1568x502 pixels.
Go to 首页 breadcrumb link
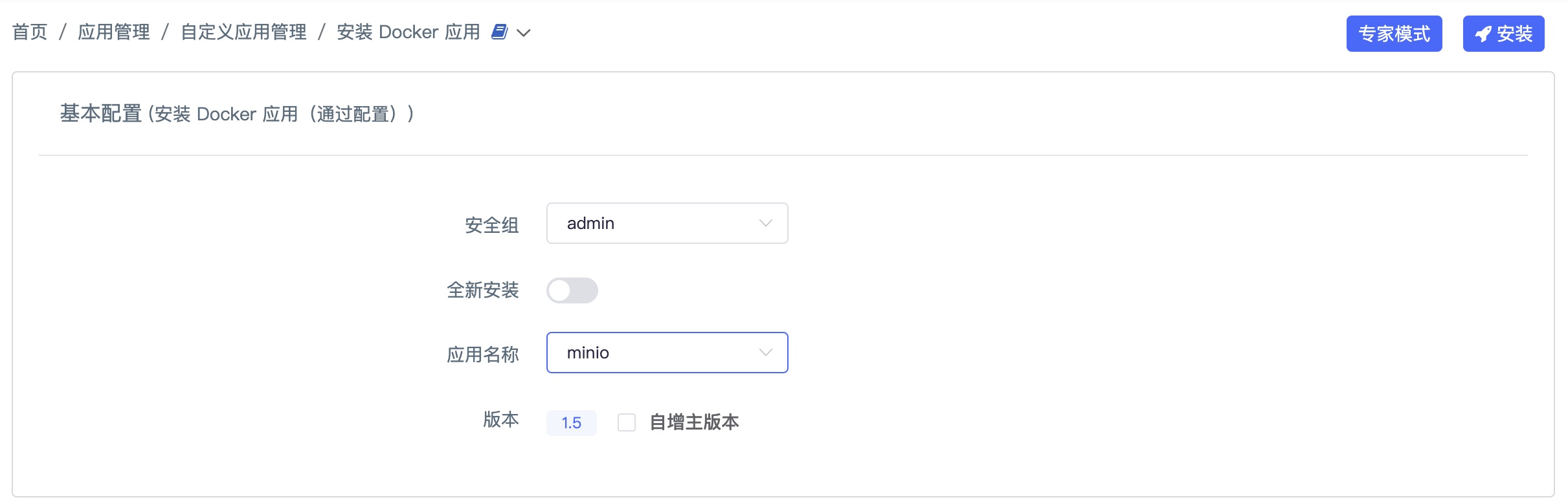click(30, 32)
